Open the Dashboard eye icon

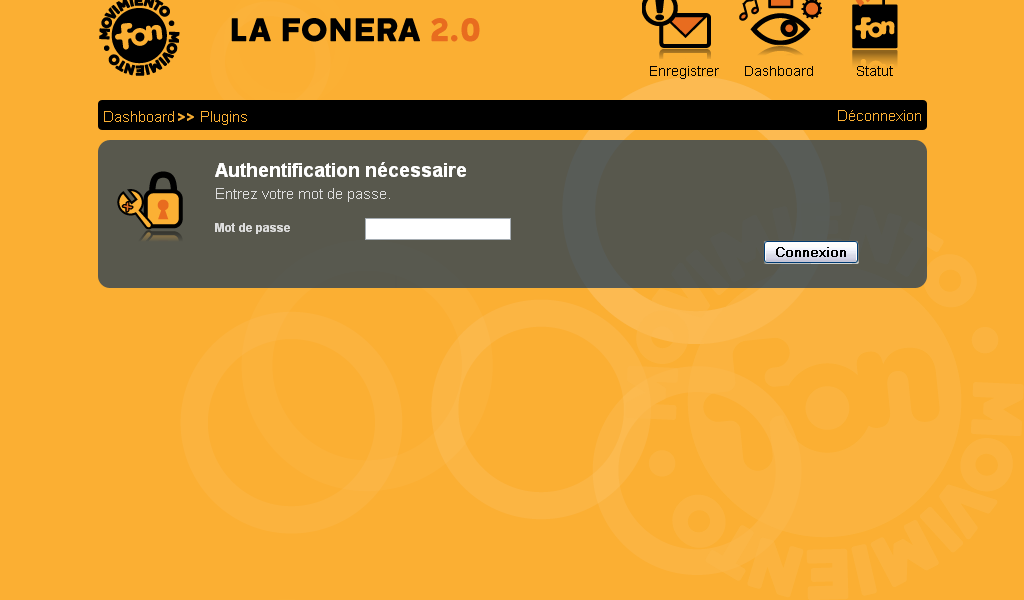click(x=779, y=25)
